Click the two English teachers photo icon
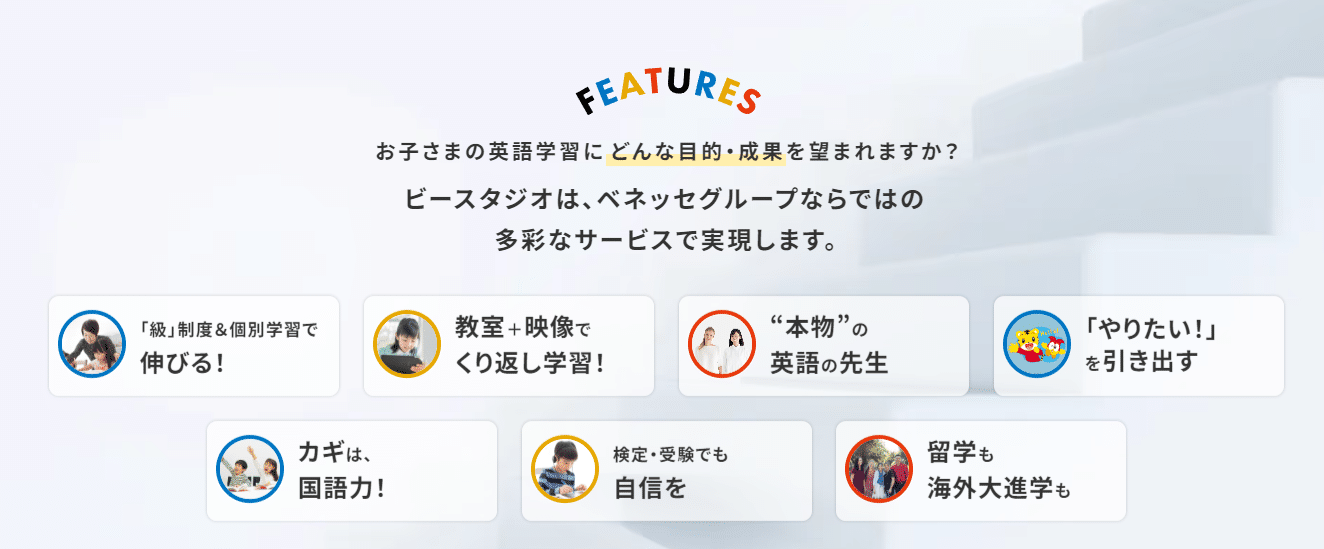The width and height of the screenshot is (1324, 549). tap(722, 344)
